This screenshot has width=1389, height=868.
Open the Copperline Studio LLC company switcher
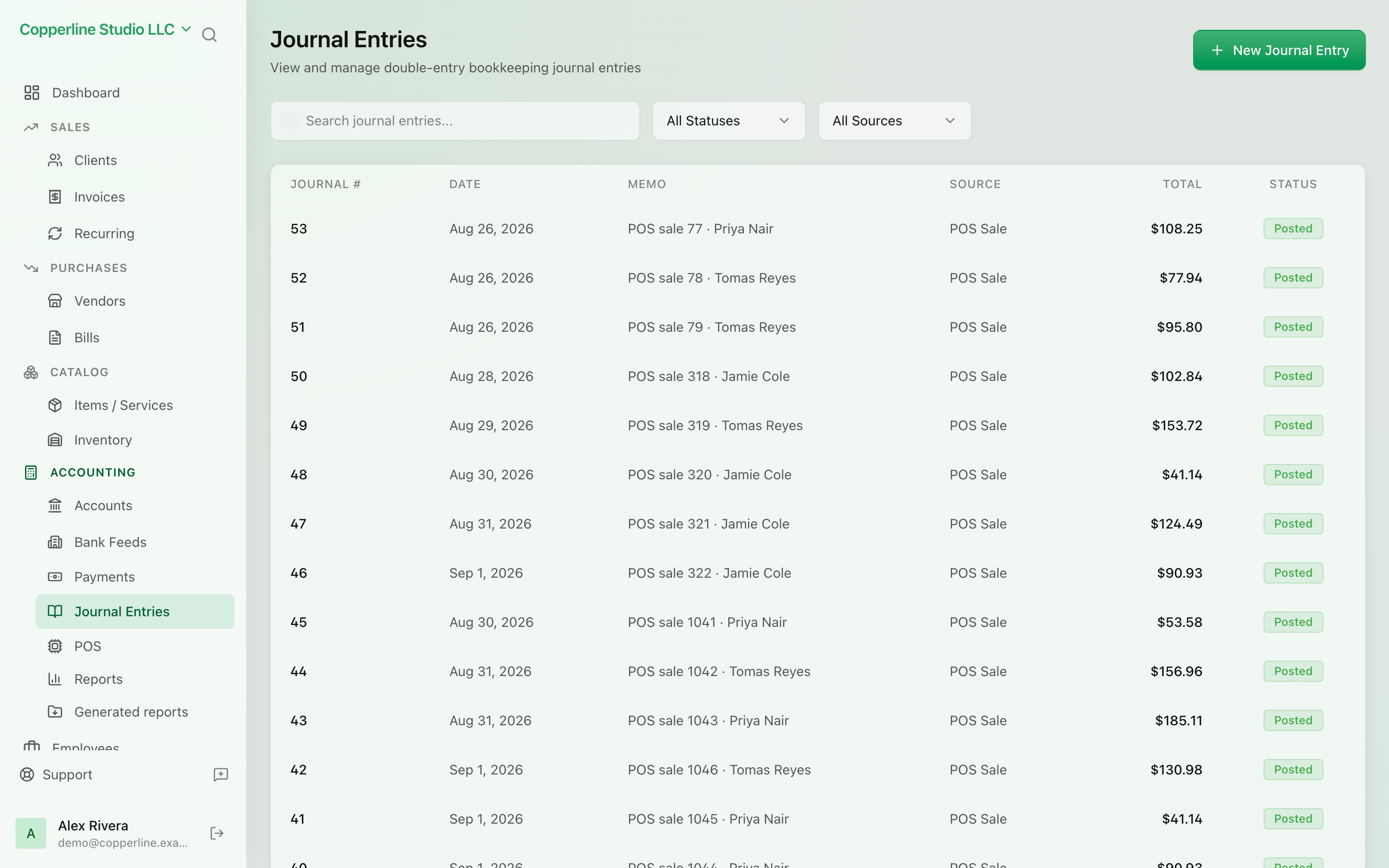tap(105, 29)
